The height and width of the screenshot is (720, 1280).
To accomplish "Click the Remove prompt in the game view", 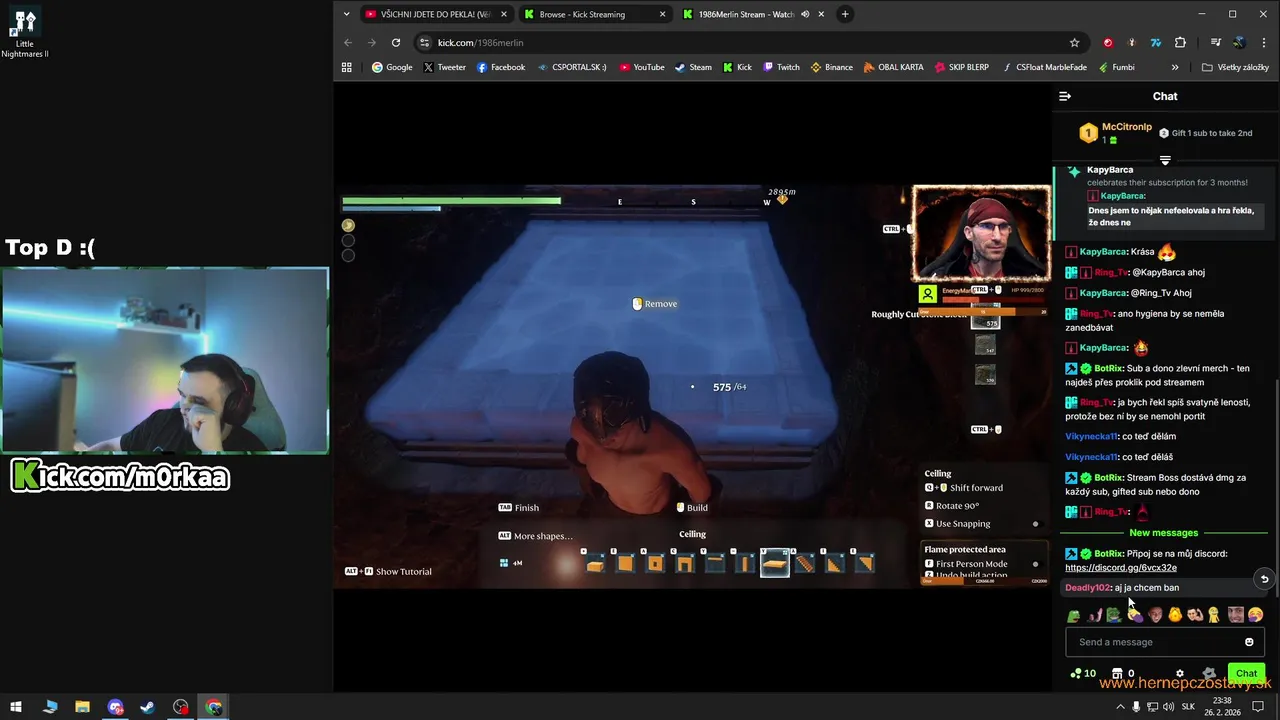I will point(654,304).
